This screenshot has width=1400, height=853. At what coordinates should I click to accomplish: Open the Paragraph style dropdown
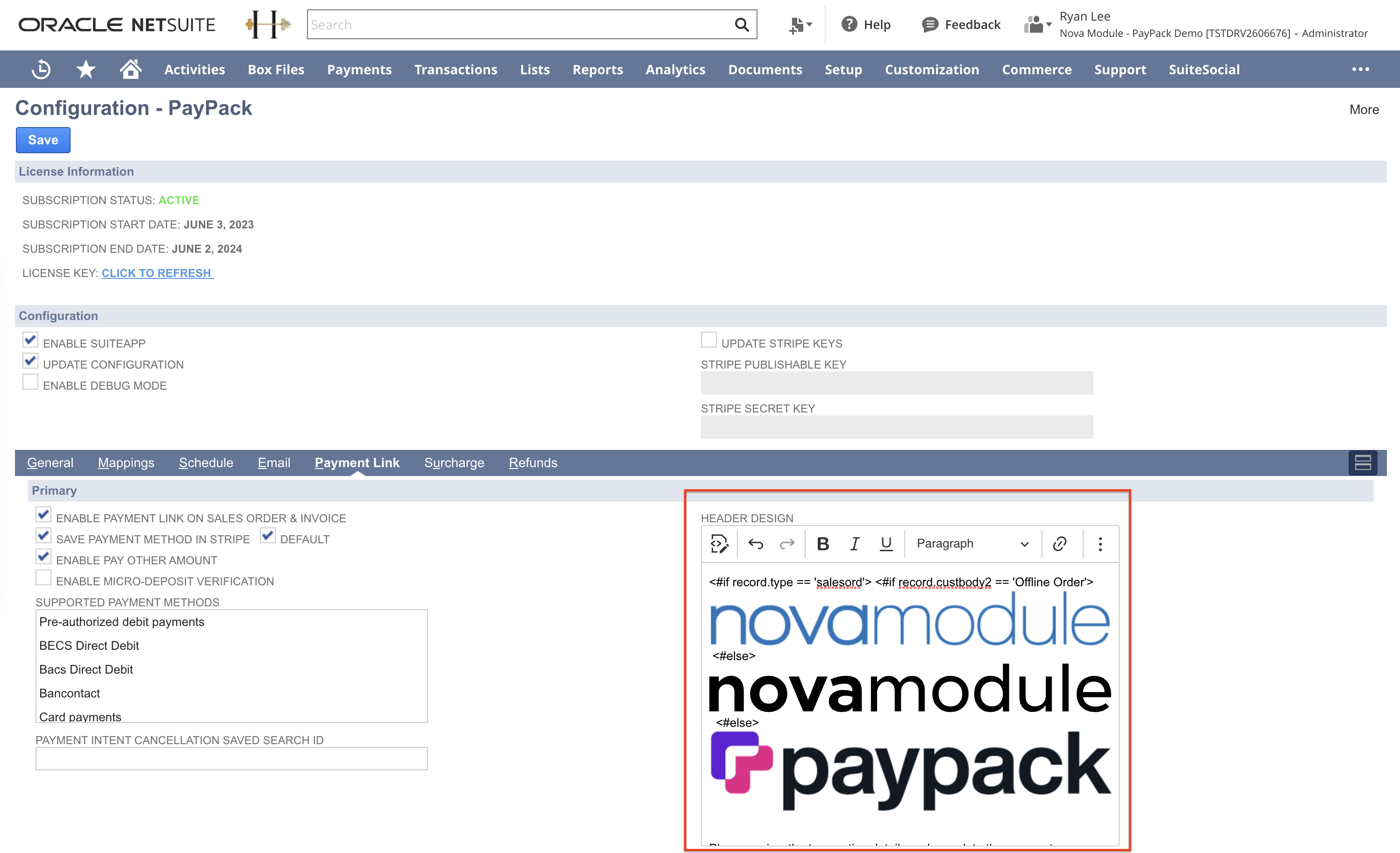972,543
